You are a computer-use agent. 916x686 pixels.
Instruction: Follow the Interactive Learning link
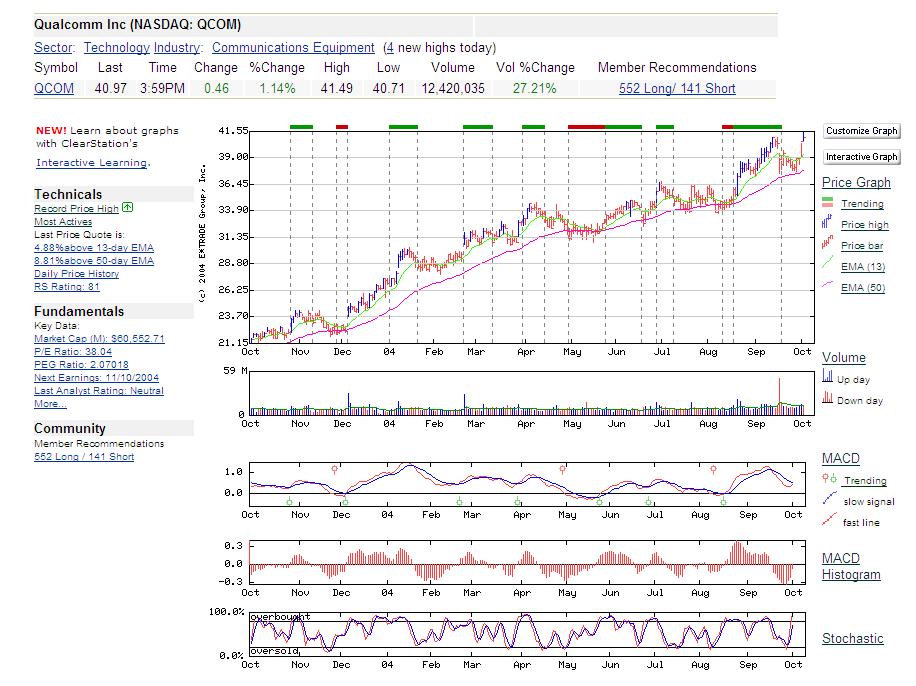[x=92, y=162]
